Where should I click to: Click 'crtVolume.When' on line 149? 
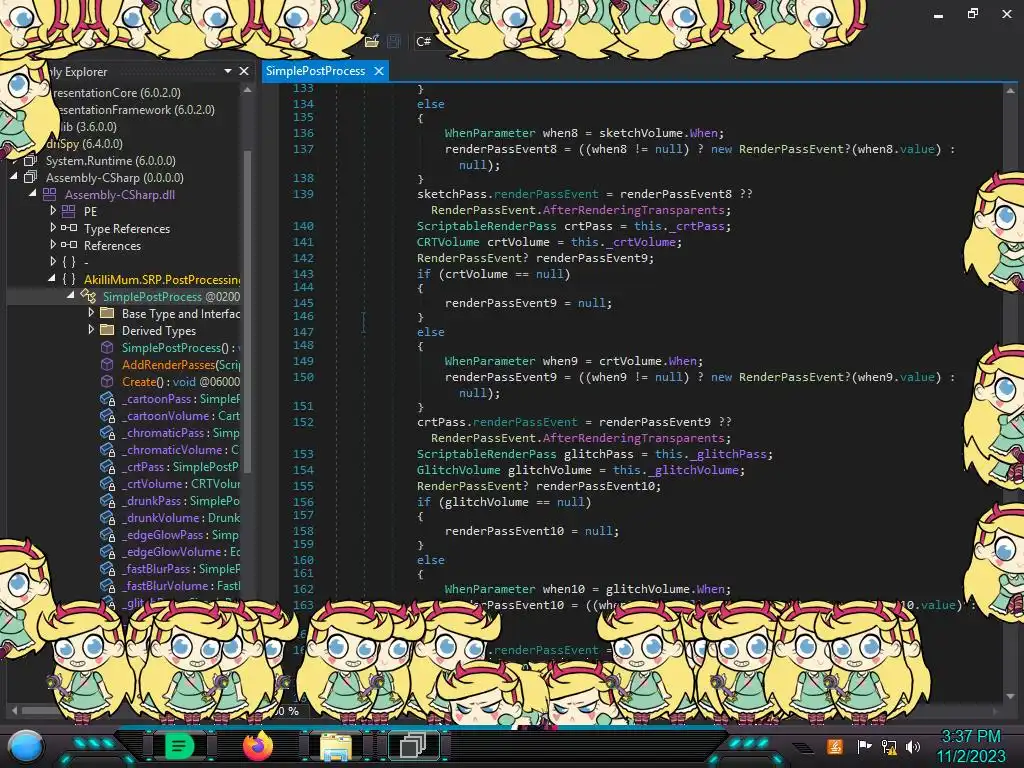[x=648, y=360]
